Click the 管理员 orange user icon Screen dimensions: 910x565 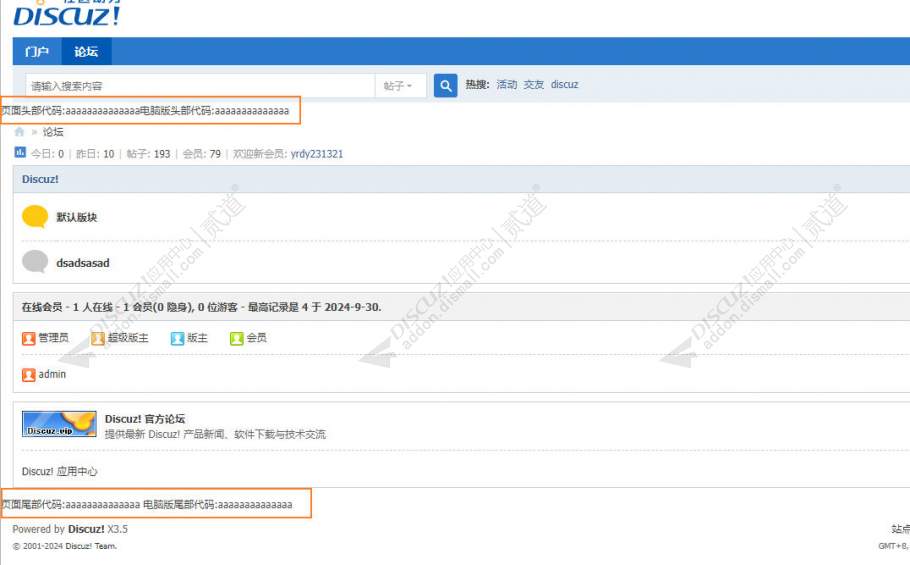28,338
